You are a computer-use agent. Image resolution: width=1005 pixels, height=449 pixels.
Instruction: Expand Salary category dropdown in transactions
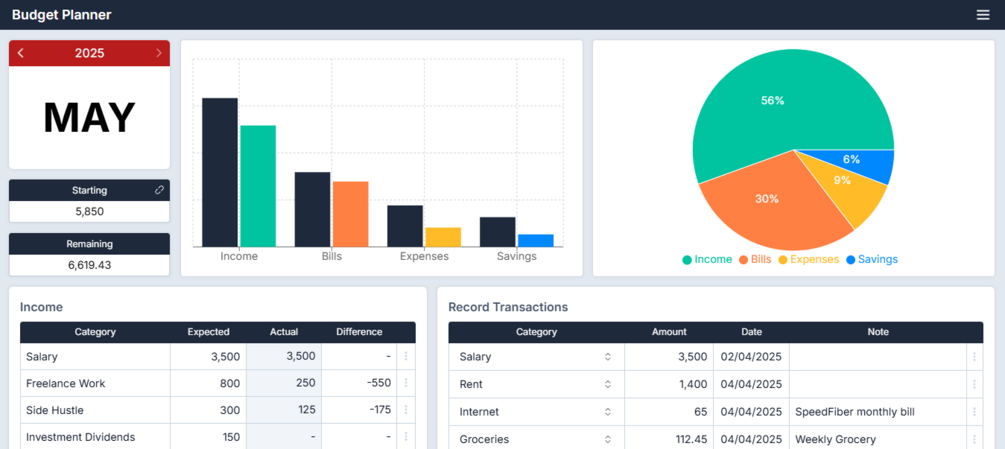click(x=608, y=357)
